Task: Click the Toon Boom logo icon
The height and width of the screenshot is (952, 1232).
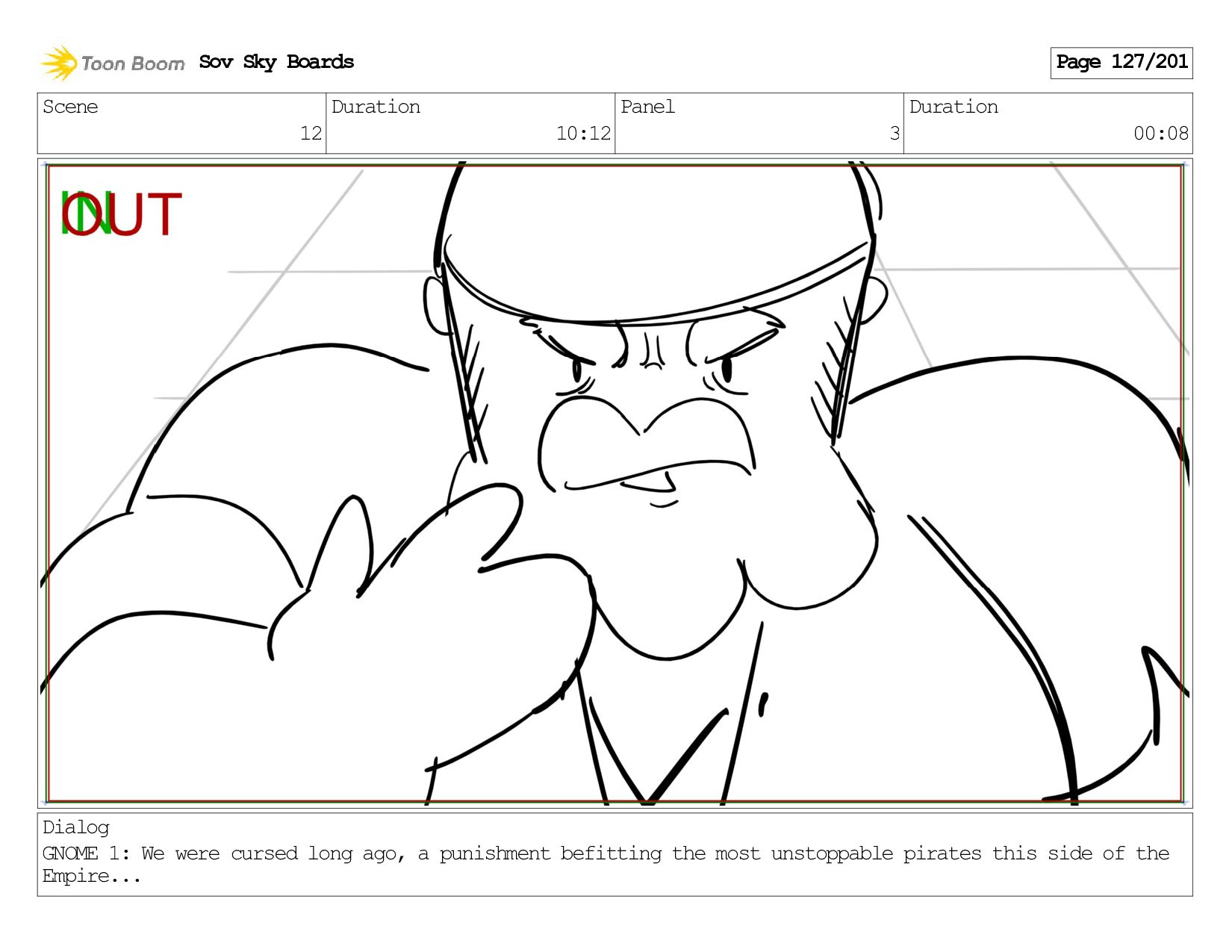Action: 59,63
